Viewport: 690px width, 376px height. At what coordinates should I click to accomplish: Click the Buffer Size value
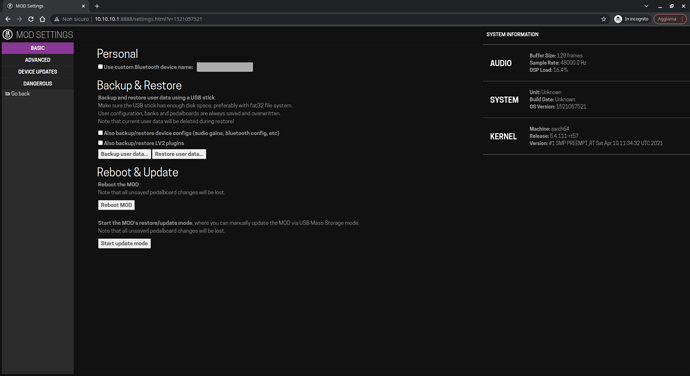[569, 55]
